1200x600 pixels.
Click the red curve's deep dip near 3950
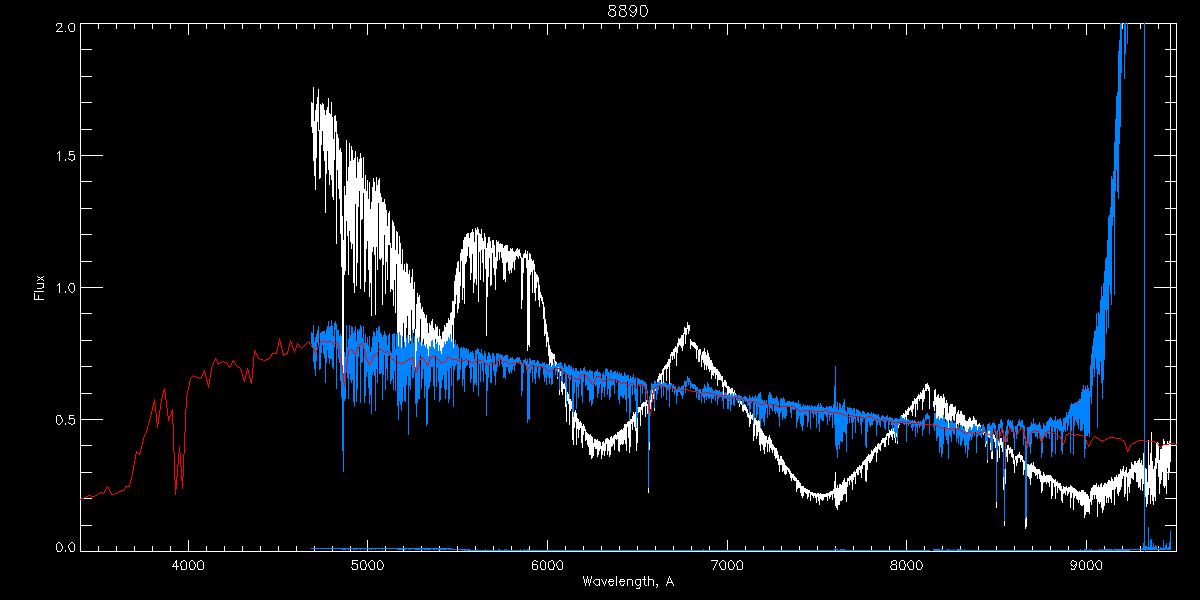(177, 488)
